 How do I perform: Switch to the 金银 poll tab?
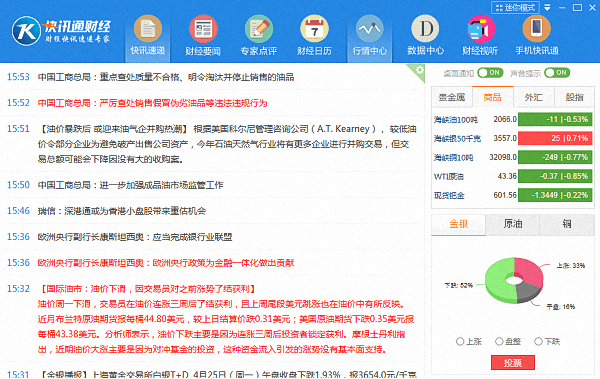click(x=458, y=224)
